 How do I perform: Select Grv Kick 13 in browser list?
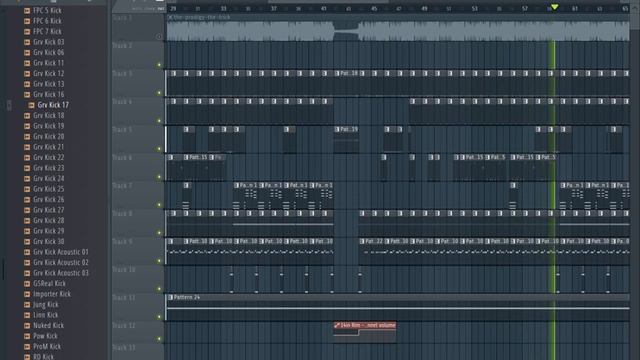(49, 84)
